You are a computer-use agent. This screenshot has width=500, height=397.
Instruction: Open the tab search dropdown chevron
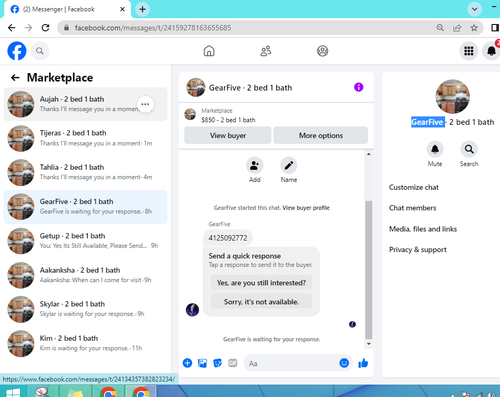click(x=474, y=9)
